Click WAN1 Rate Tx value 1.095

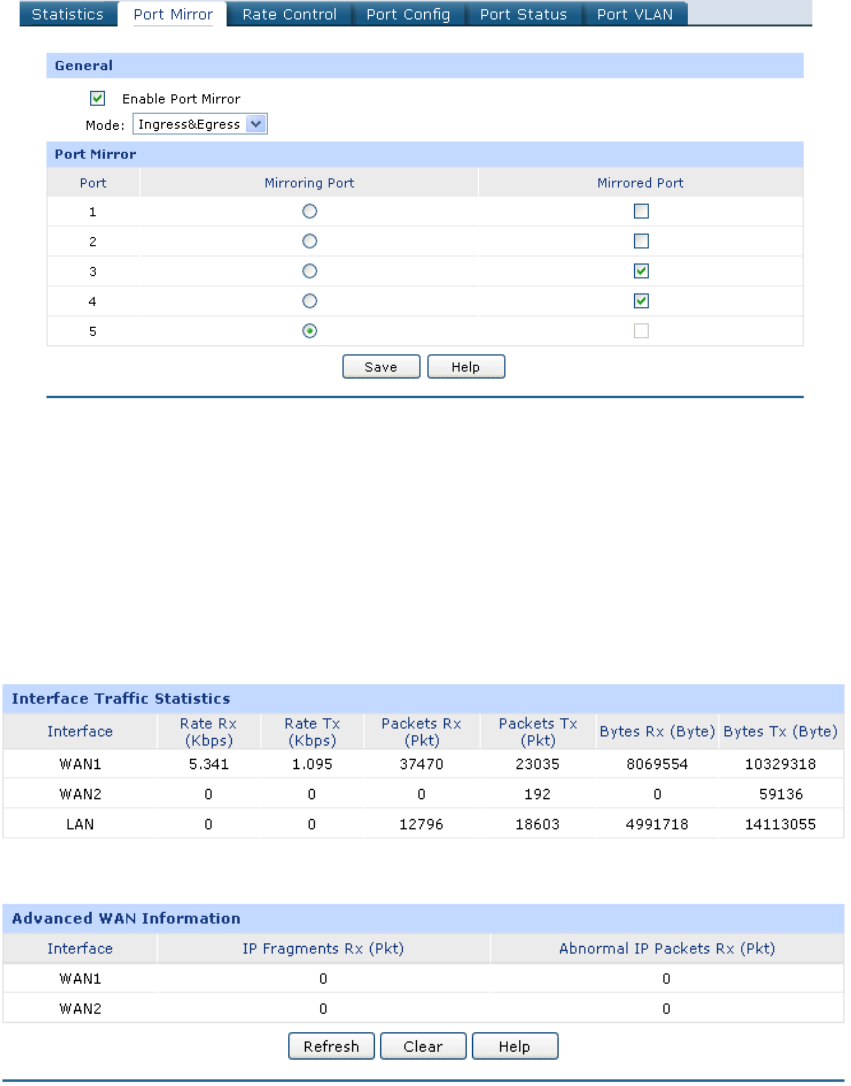click(312, 764)
